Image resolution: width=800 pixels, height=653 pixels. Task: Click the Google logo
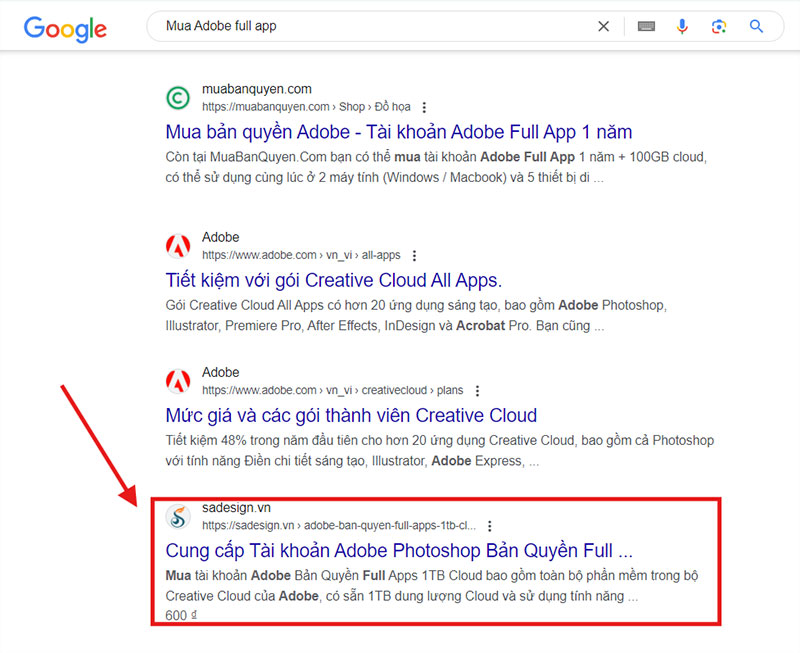[65, 29]
